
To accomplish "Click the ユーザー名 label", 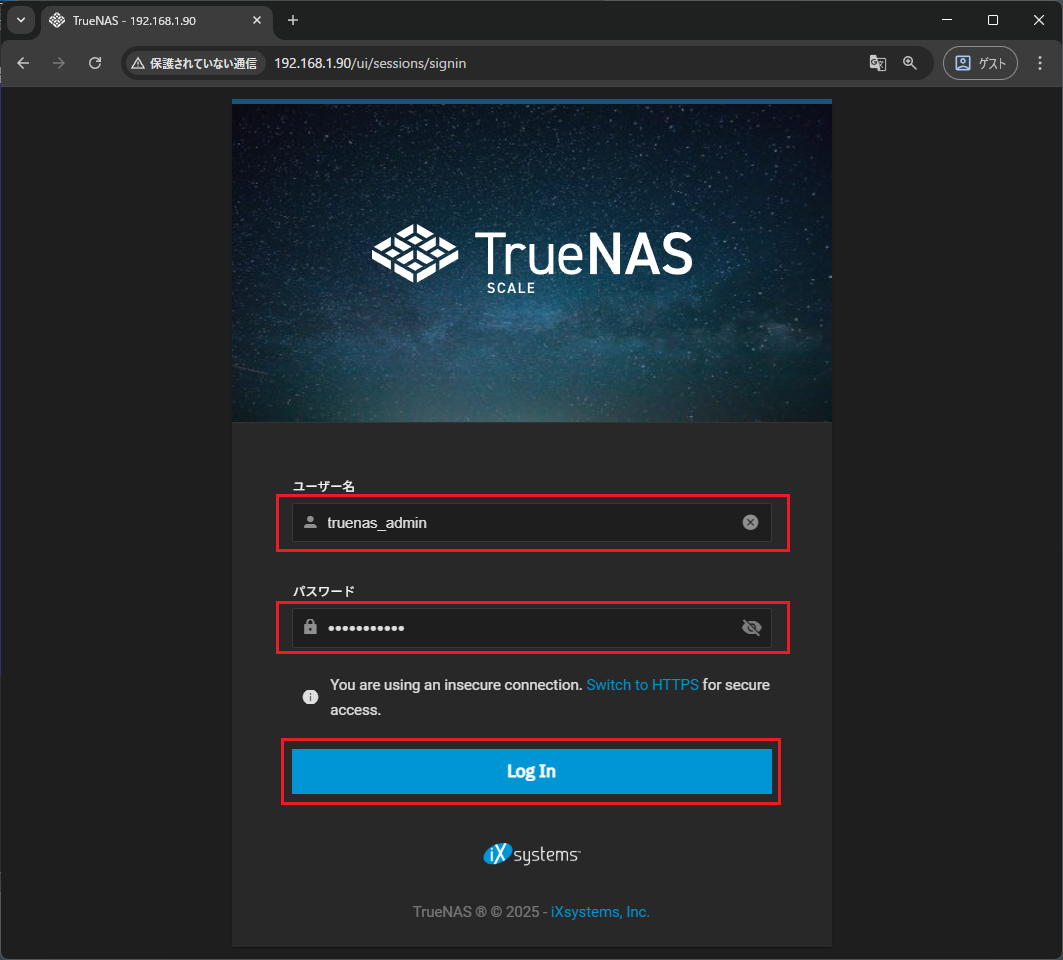I will (323, 486).
